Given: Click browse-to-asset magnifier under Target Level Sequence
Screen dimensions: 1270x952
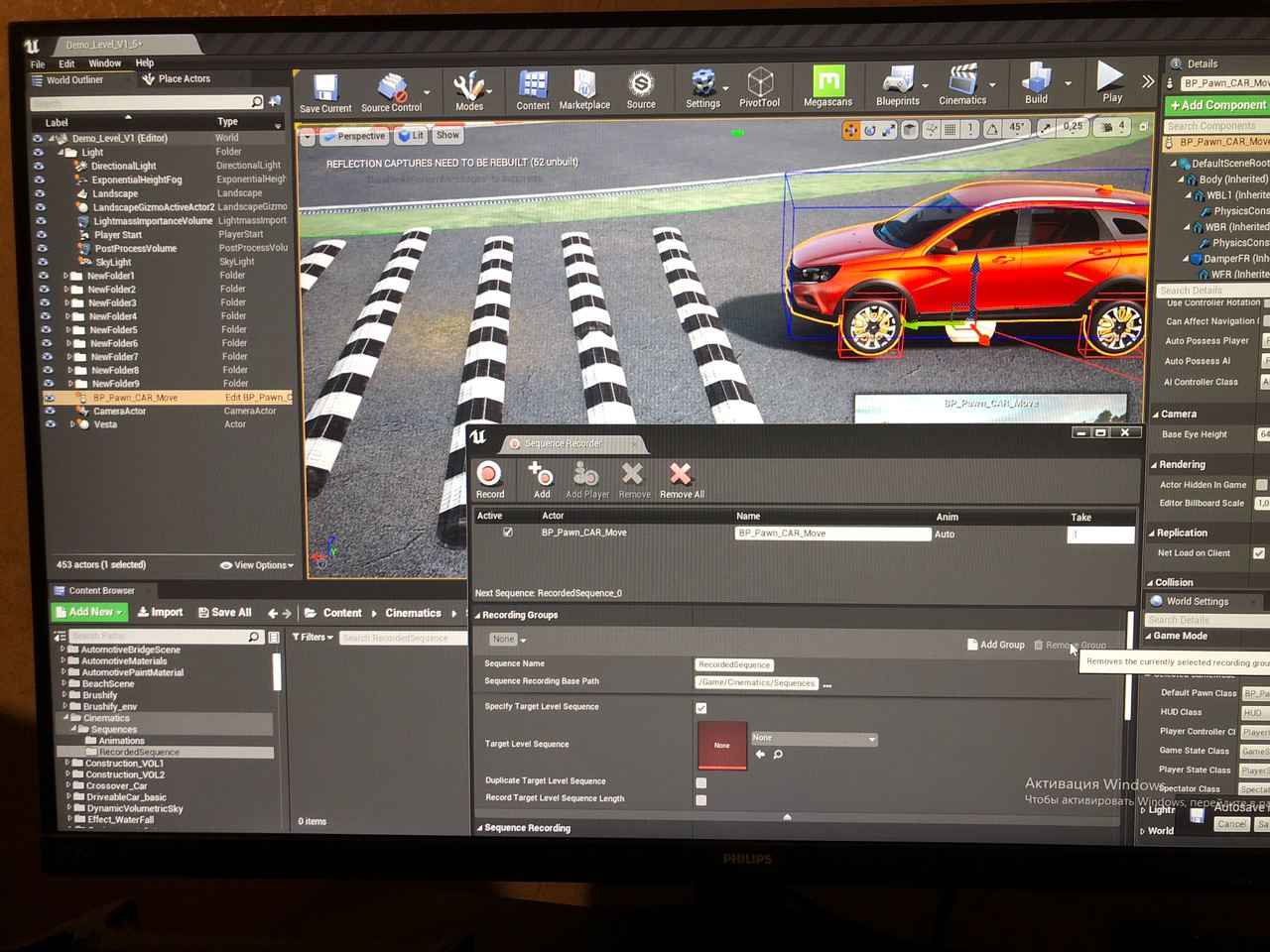Looking at the screenshot, I should [778, 755].
